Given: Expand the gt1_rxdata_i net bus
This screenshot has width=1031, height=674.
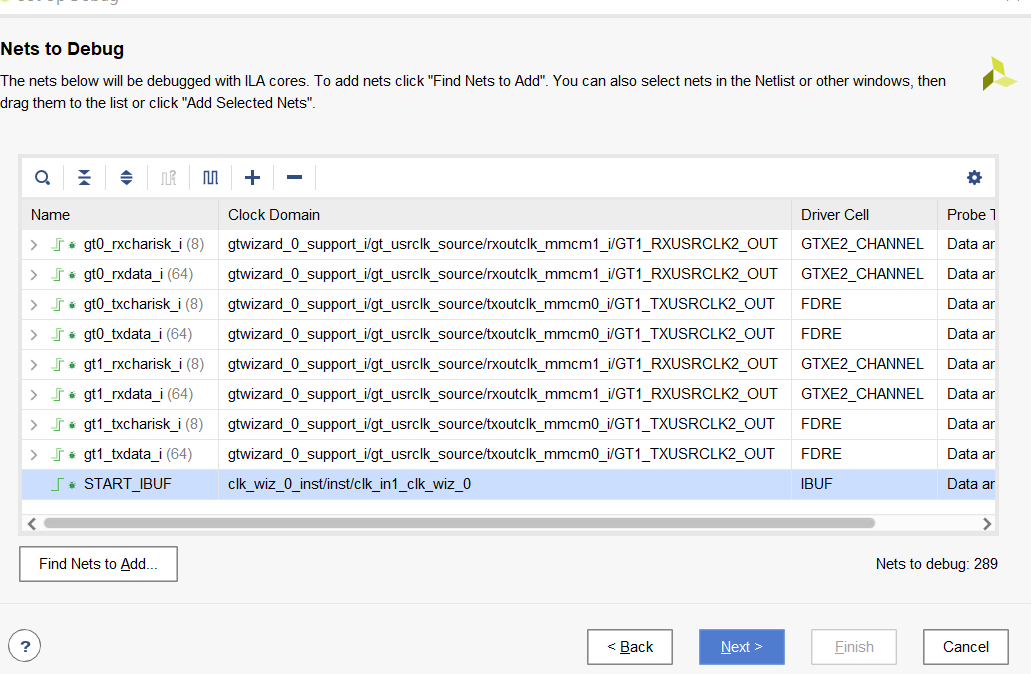Looking at the screenshot, I should tap(34, 394).
